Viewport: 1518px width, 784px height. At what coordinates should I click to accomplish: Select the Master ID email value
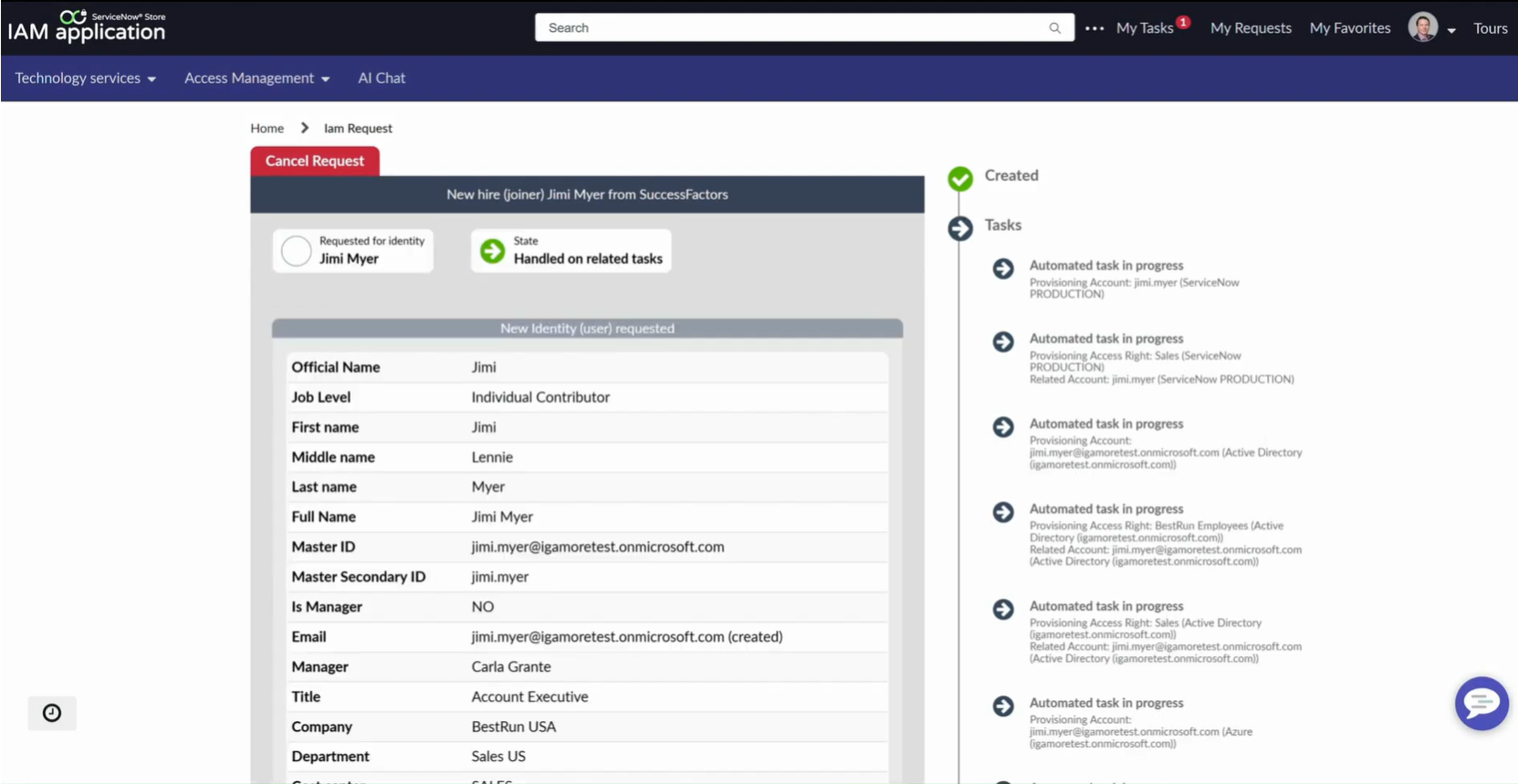pos(598,547)
